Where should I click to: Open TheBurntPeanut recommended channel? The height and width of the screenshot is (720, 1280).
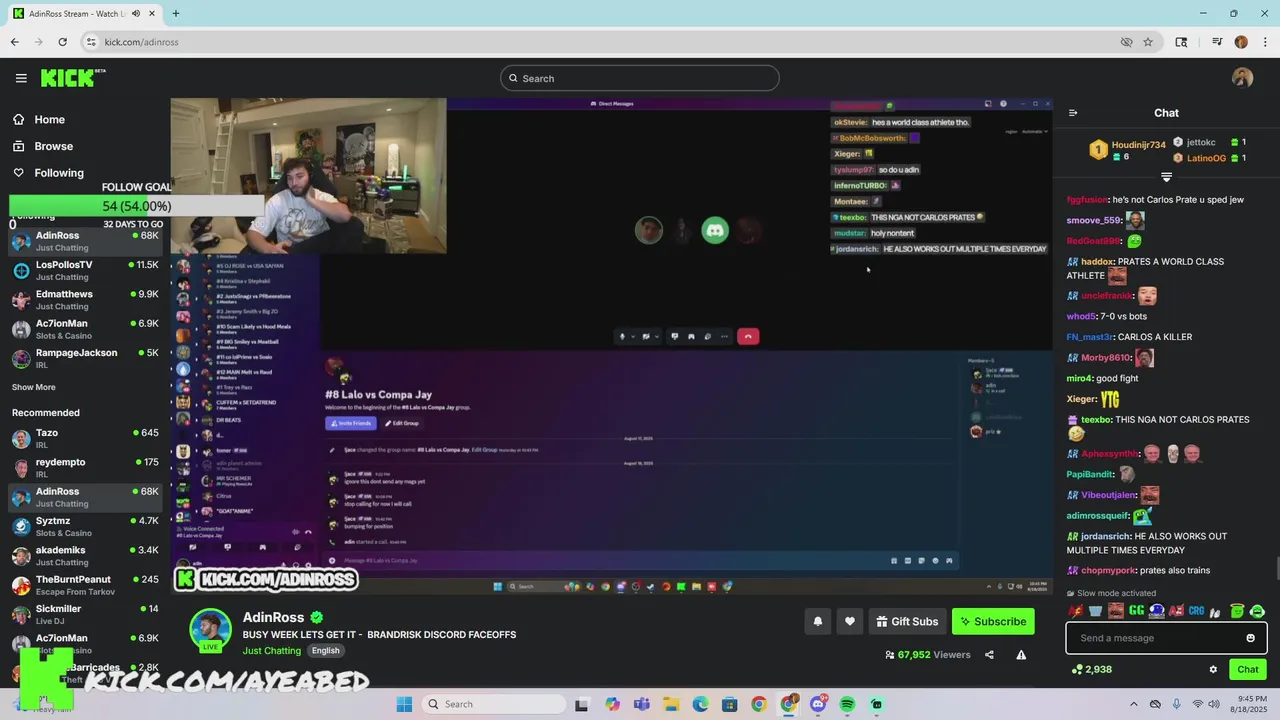(x=85, y=585)
